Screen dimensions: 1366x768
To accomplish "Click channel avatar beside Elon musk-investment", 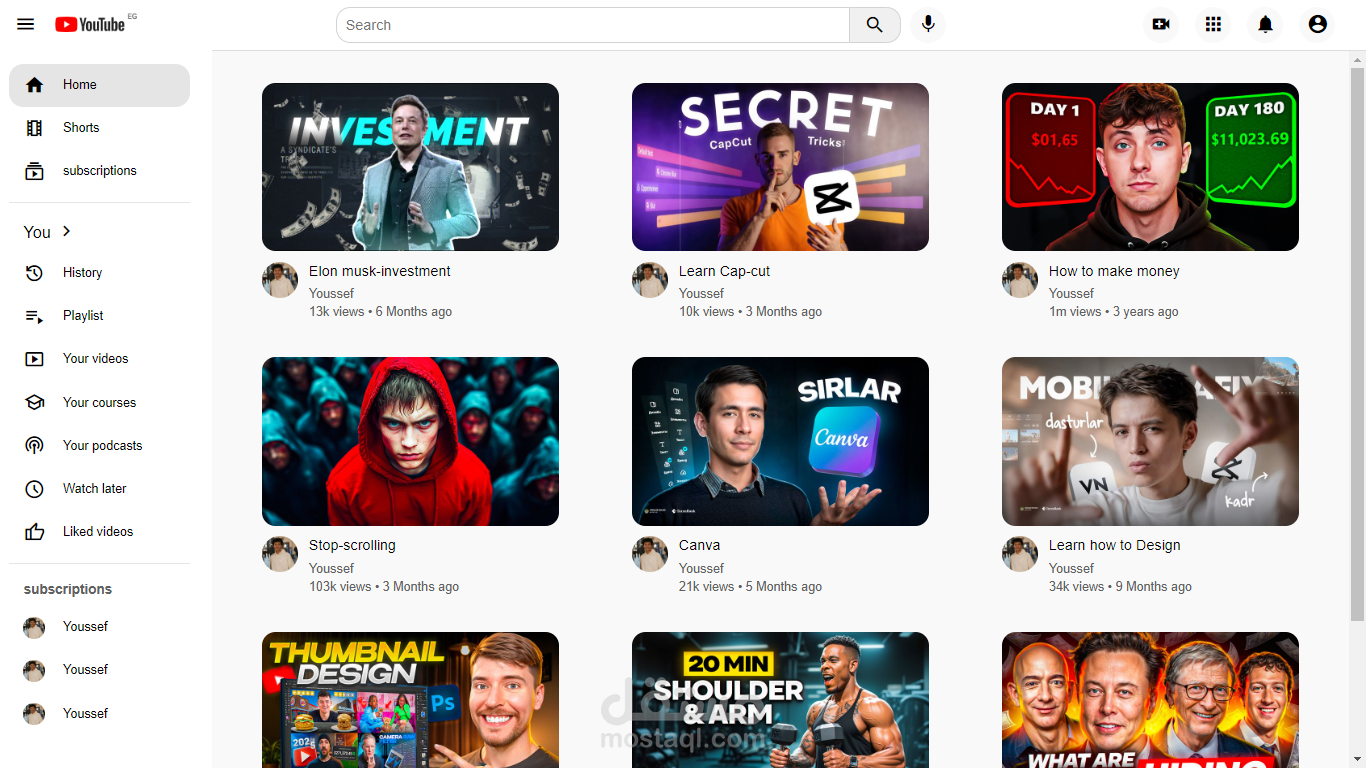I will coord(280,280).
